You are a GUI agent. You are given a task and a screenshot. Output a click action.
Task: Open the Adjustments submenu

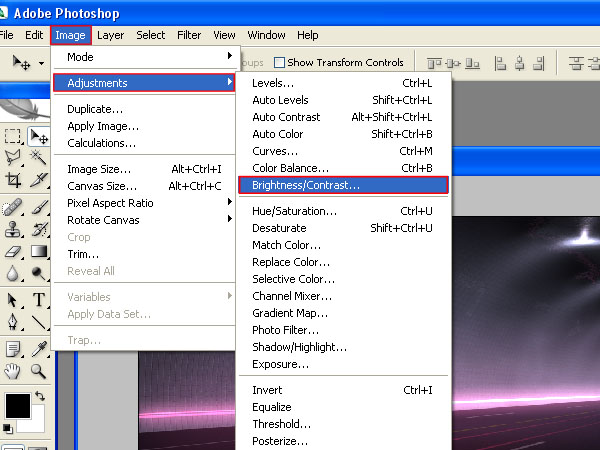coord(144,83)
